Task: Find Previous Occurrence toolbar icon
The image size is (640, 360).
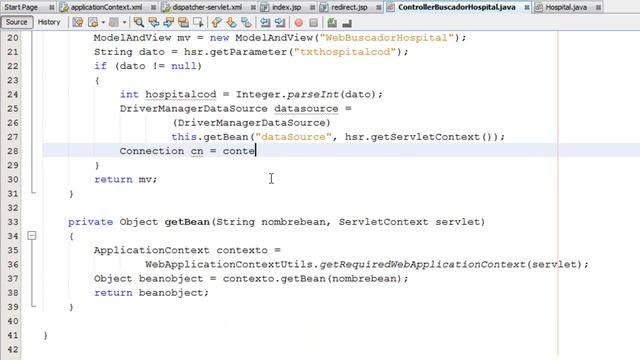Action: (x=154, y=22)
